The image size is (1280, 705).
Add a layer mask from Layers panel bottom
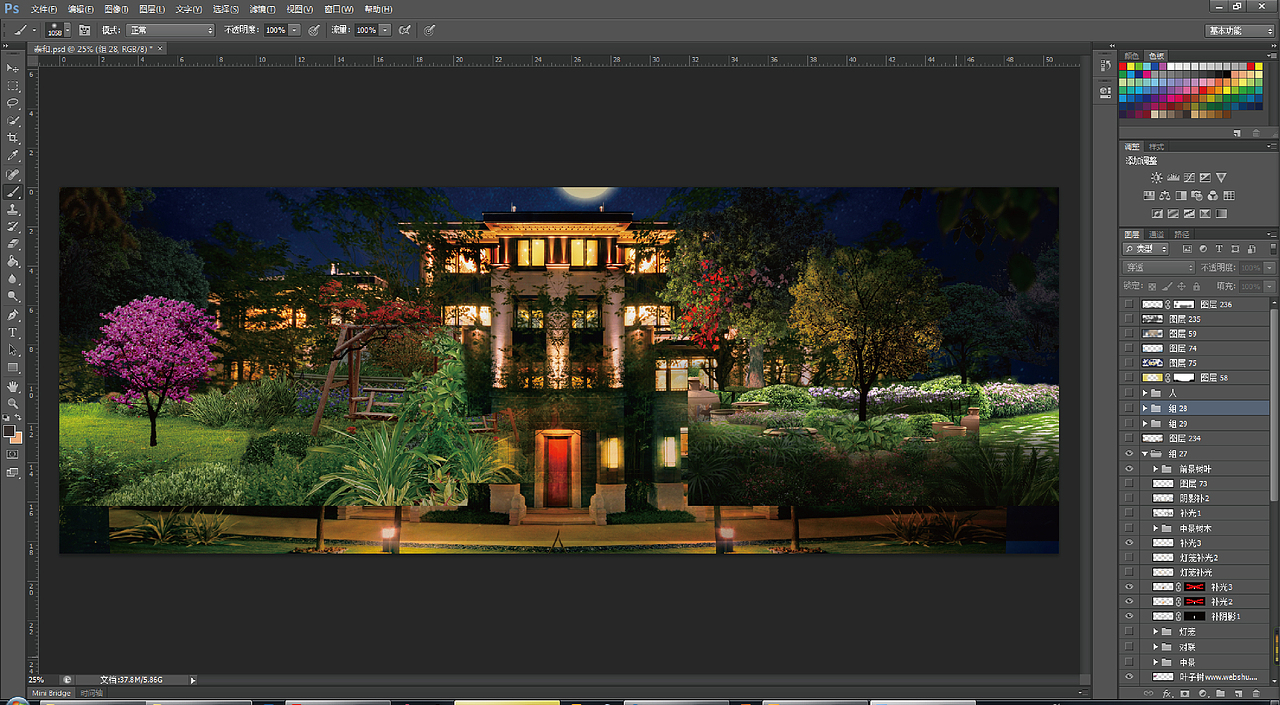click(1185, 693)
